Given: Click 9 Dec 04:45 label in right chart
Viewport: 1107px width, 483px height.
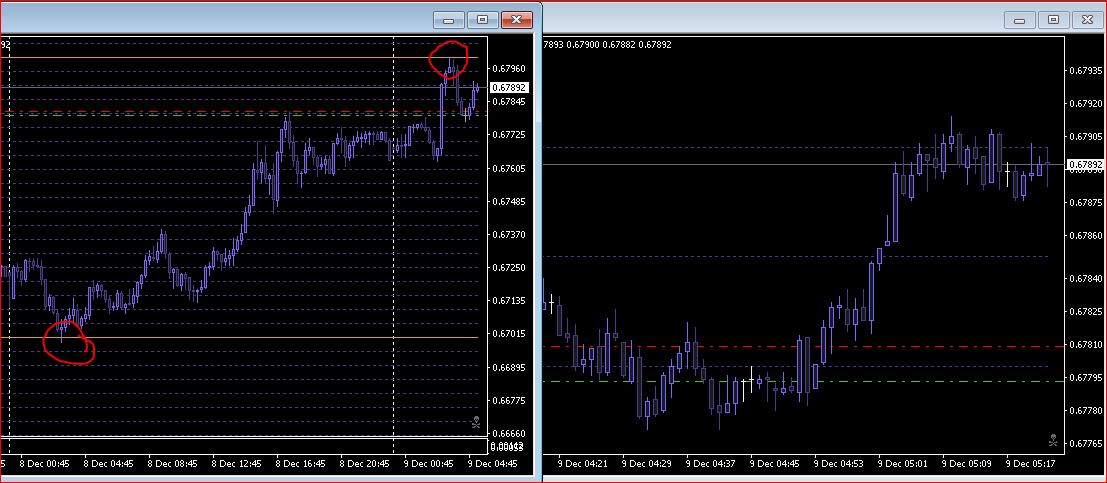Looking at the screenshot, I should pos(774,465).
